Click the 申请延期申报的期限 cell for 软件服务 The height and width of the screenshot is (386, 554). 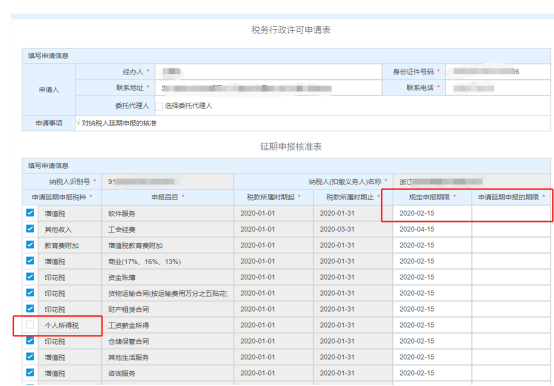[x=511, y=213]
